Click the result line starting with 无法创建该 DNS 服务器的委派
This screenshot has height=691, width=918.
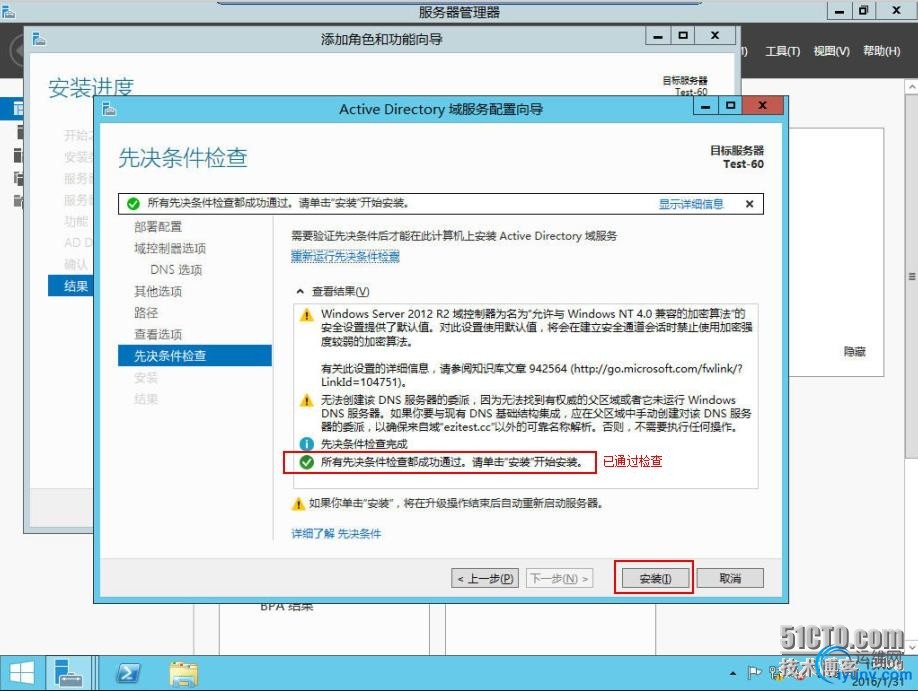[x=536, y=413]
